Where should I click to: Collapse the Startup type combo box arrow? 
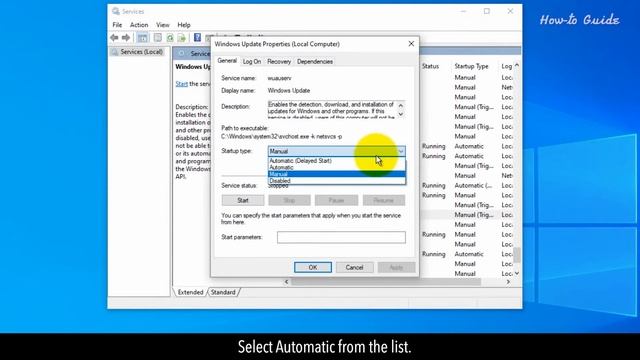coord(401,151)
